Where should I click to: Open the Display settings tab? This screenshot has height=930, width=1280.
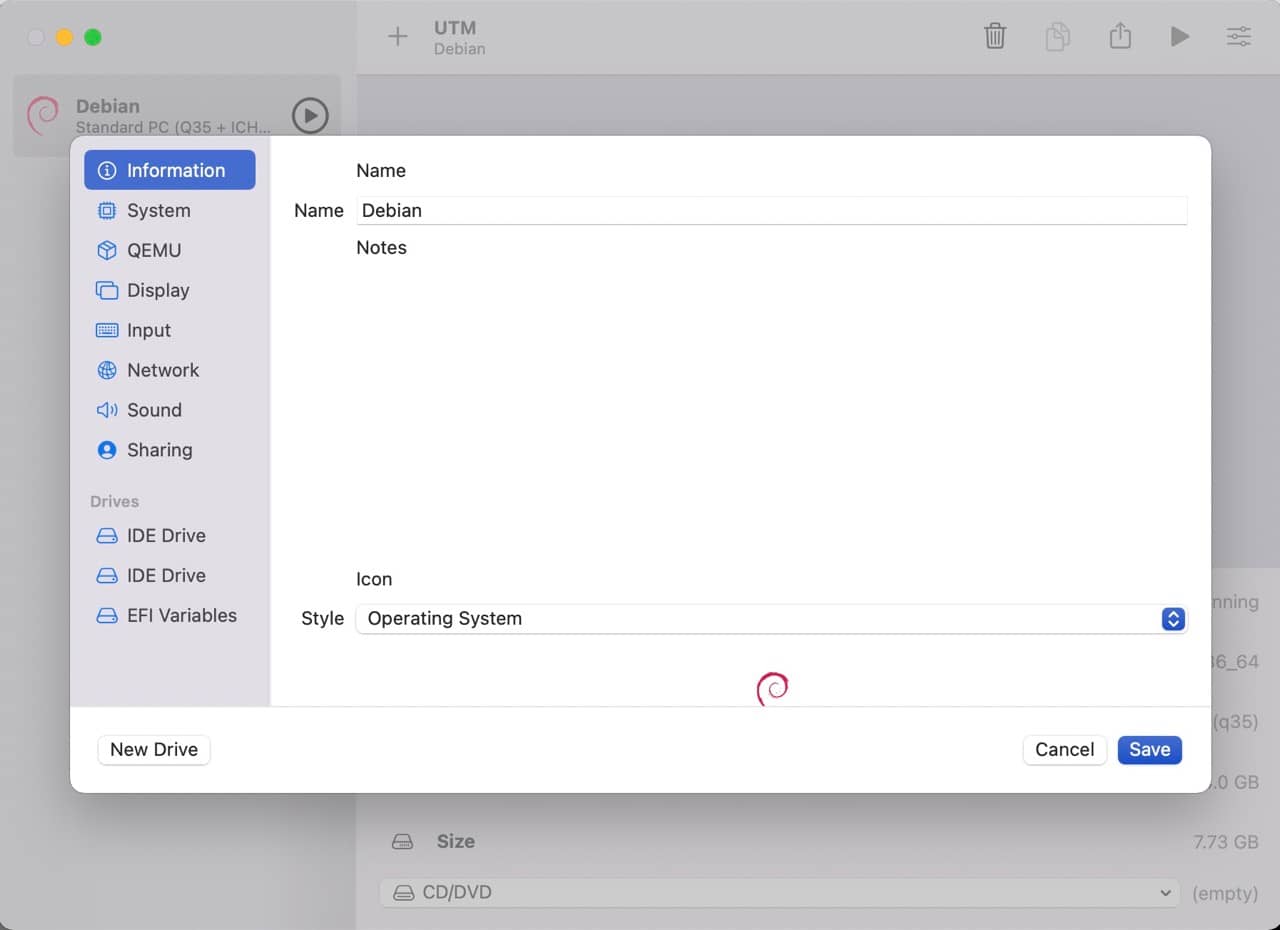pyautogui.click(x=170, y=290)
